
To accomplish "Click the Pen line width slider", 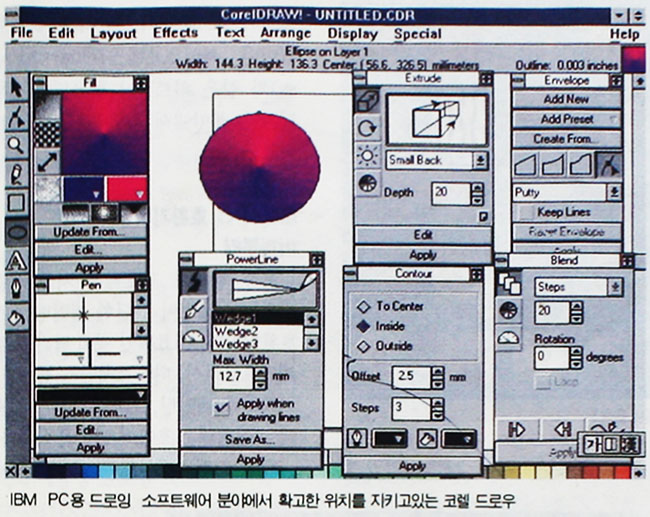I will (x=92, y=376).
